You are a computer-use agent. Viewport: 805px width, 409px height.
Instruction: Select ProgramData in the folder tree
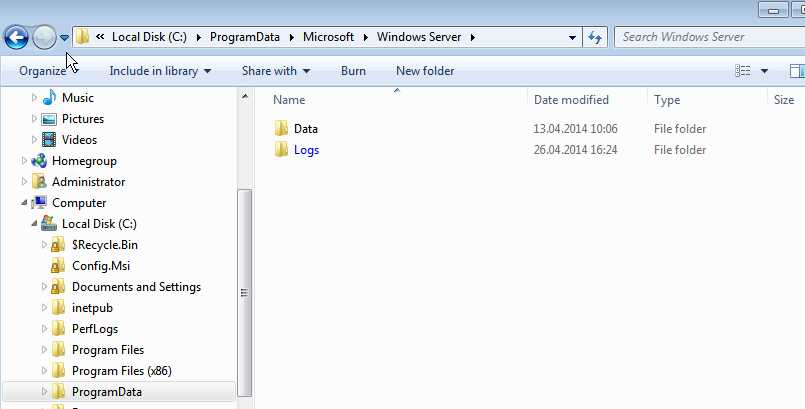pos(107,392)
